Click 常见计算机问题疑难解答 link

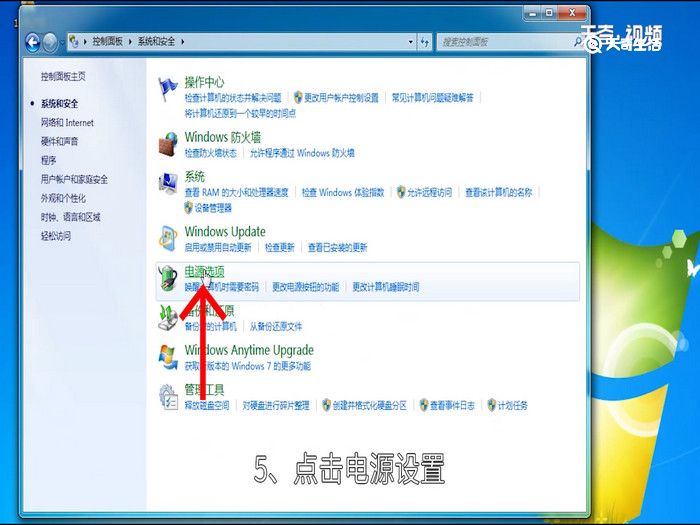pyautogui.click(x=433, y=97)
